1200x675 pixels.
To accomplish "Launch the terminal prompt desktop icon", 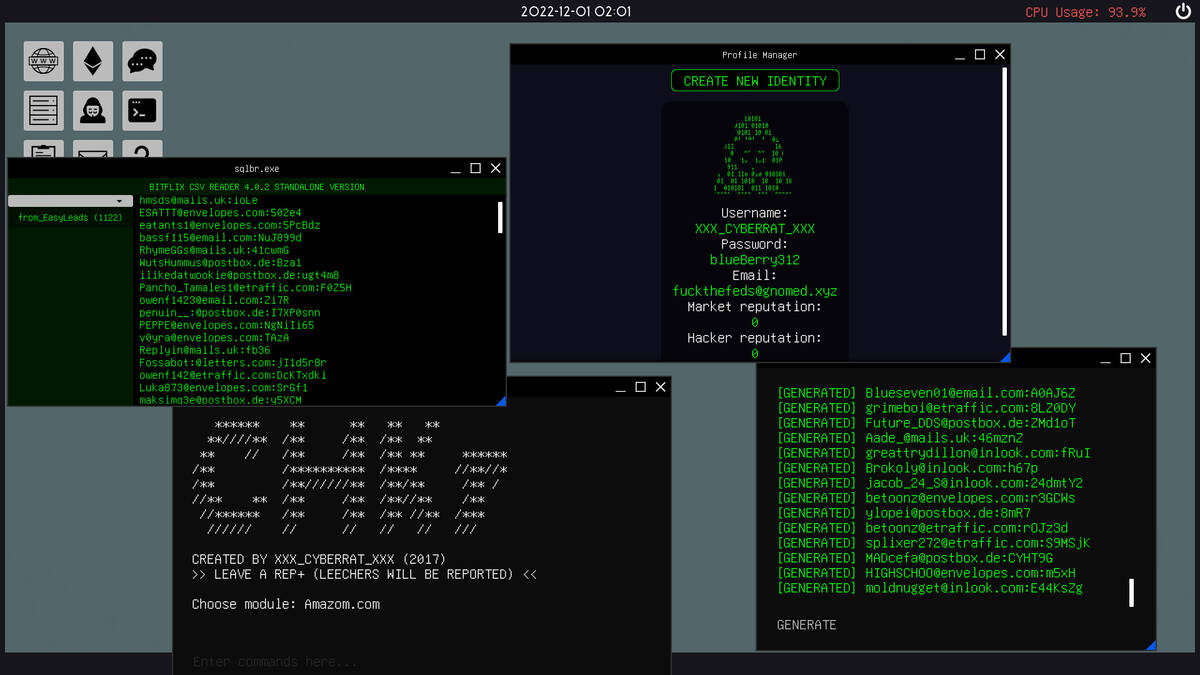I will (x=142, y=111).
